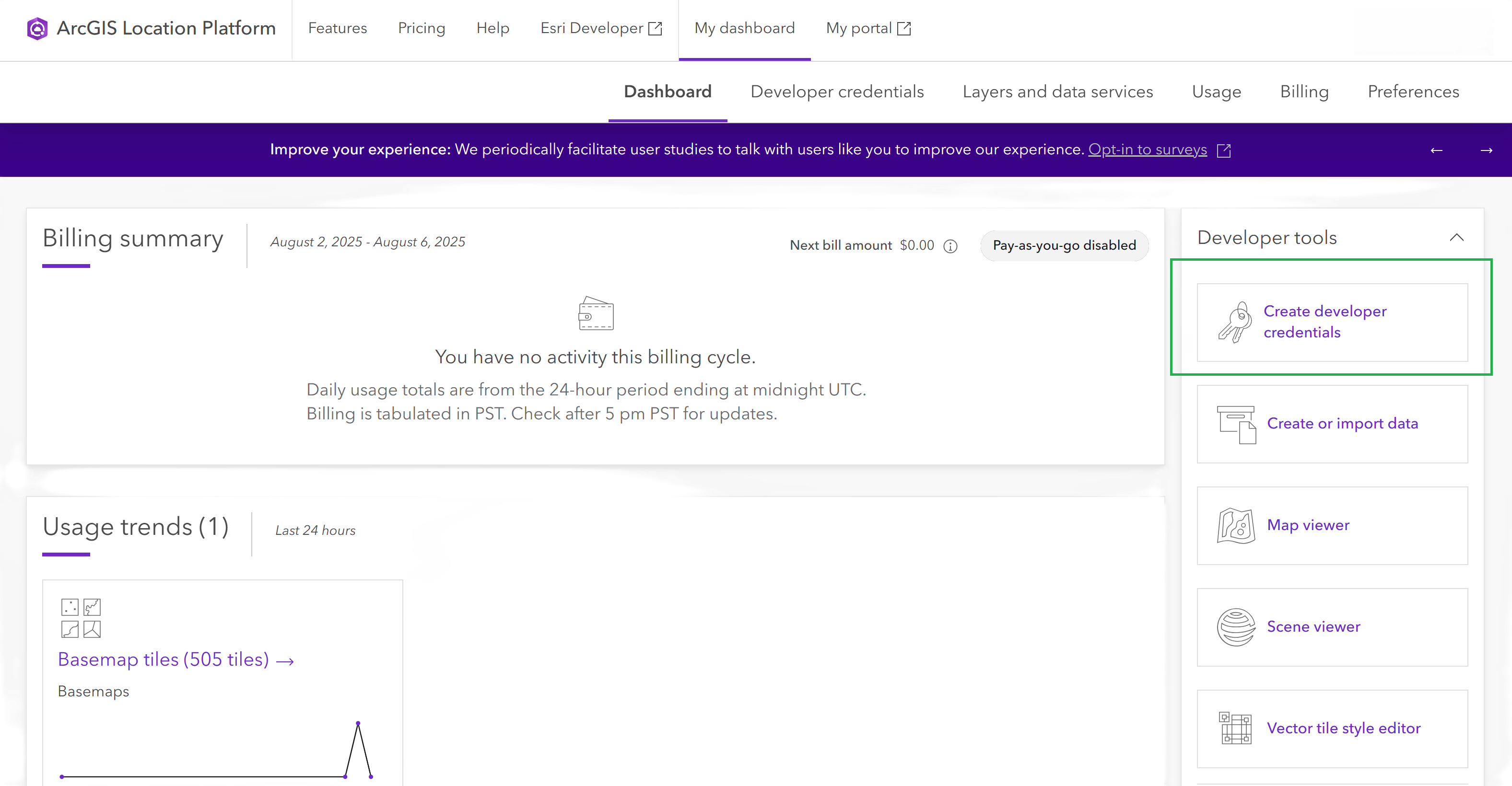Click the arrow after Basemap tiles link
1512x786 pixels.
[x=285, y=662]
